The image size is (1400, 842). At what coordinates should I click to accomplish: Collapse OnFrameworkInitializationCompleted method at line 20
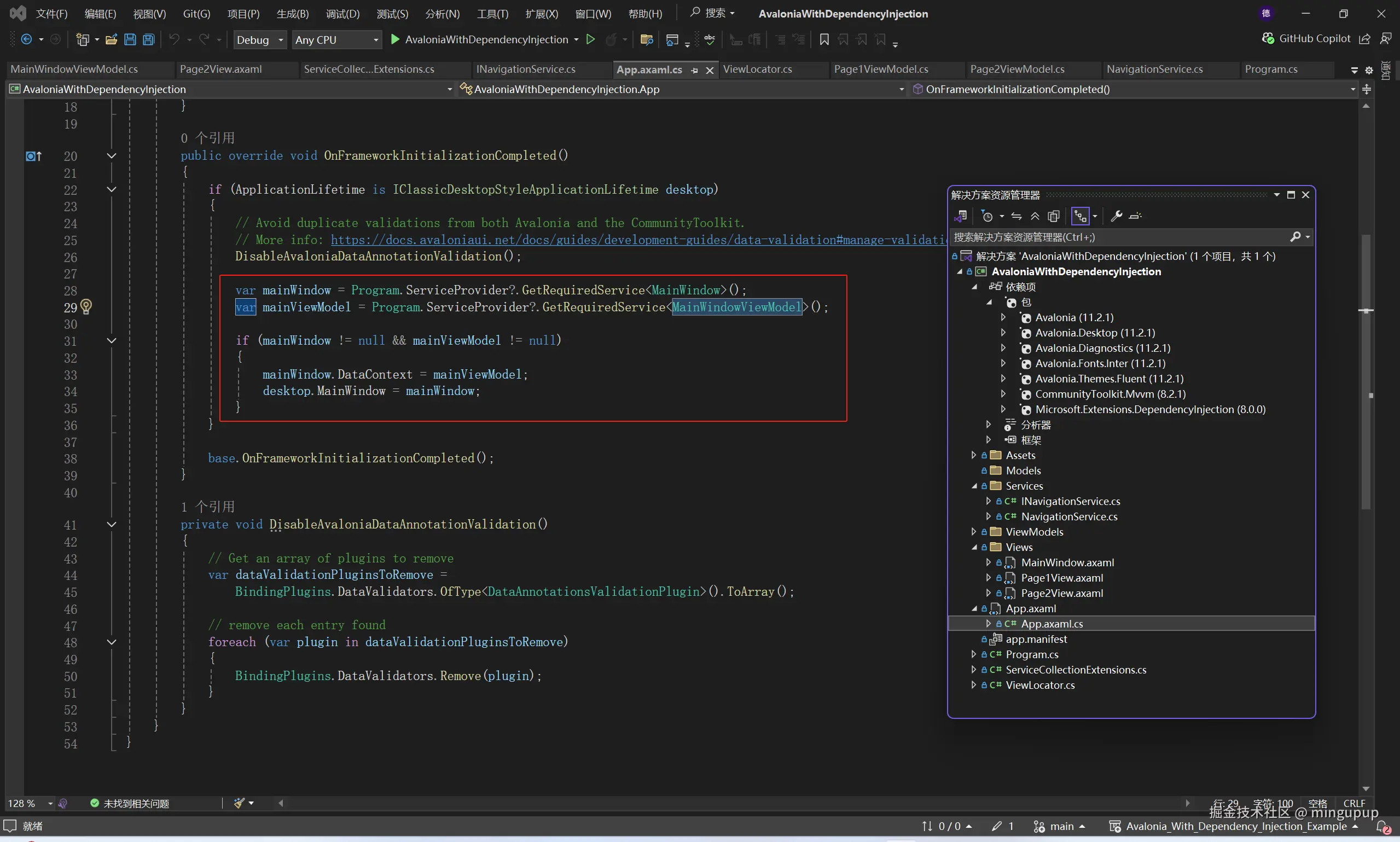point(112,155)
